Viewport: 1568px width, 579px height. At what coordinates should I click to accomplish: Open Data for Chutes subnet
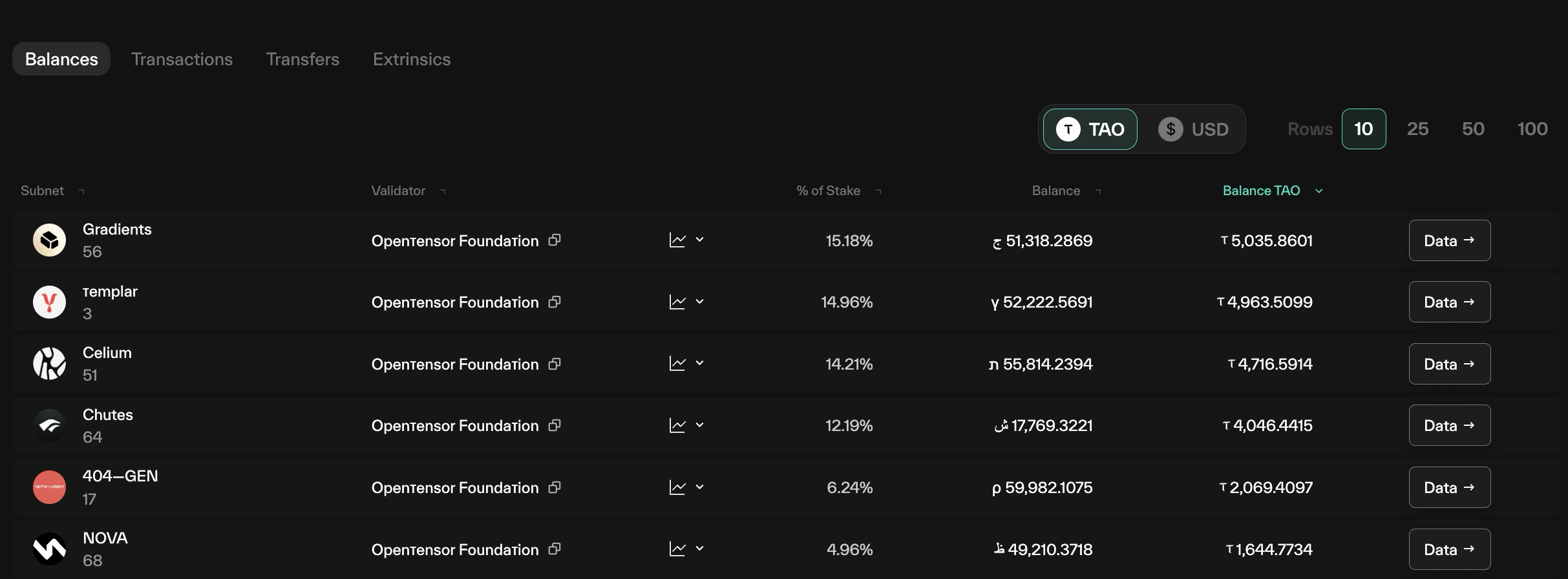(1450, 425)
